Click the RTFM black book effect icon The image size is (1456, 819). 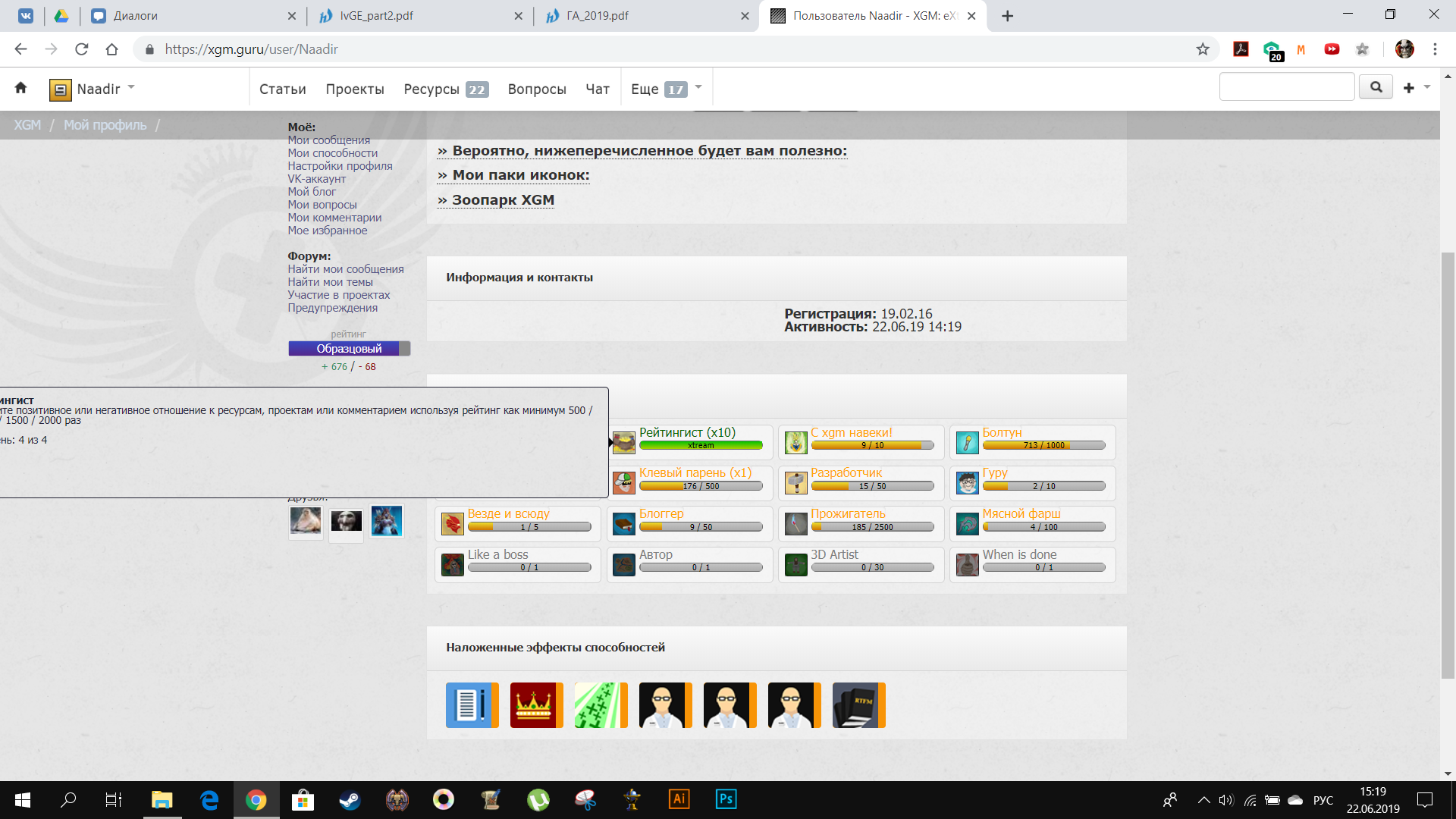(x=858, y=705)
